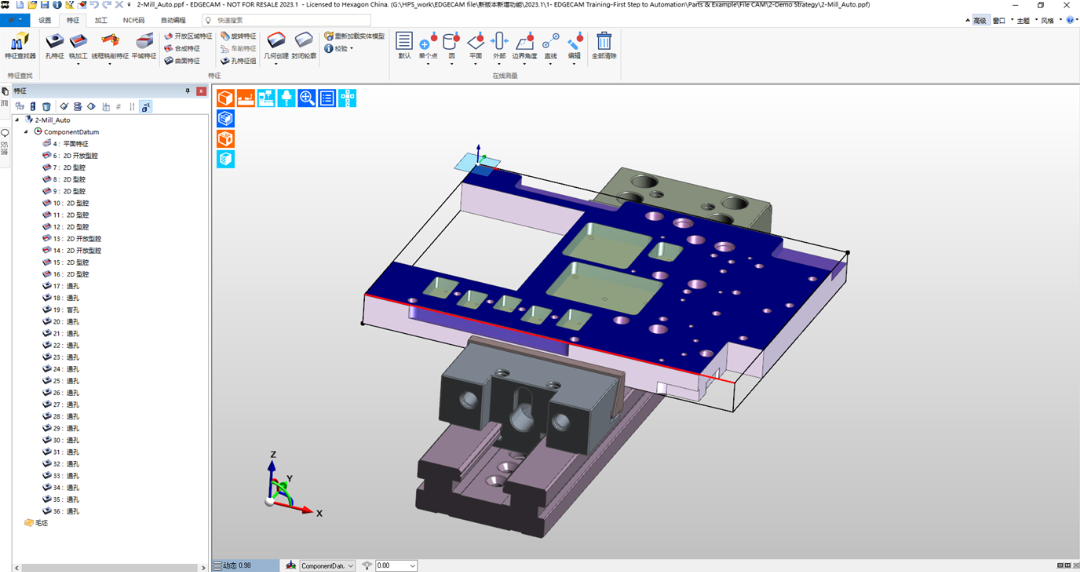Toggle the orange isometric view cube button
The height and width of the screenshot is (572, 1080).
coord(226,99)
